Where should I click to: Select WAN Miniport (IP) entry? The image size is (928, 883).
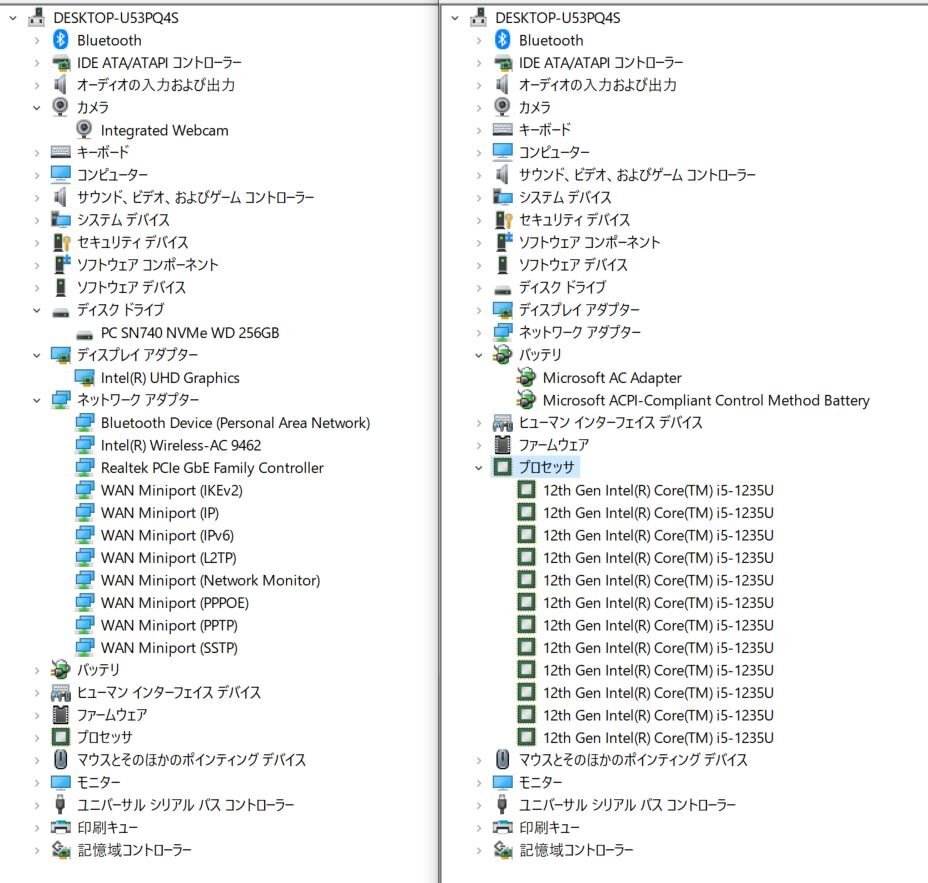160,513
